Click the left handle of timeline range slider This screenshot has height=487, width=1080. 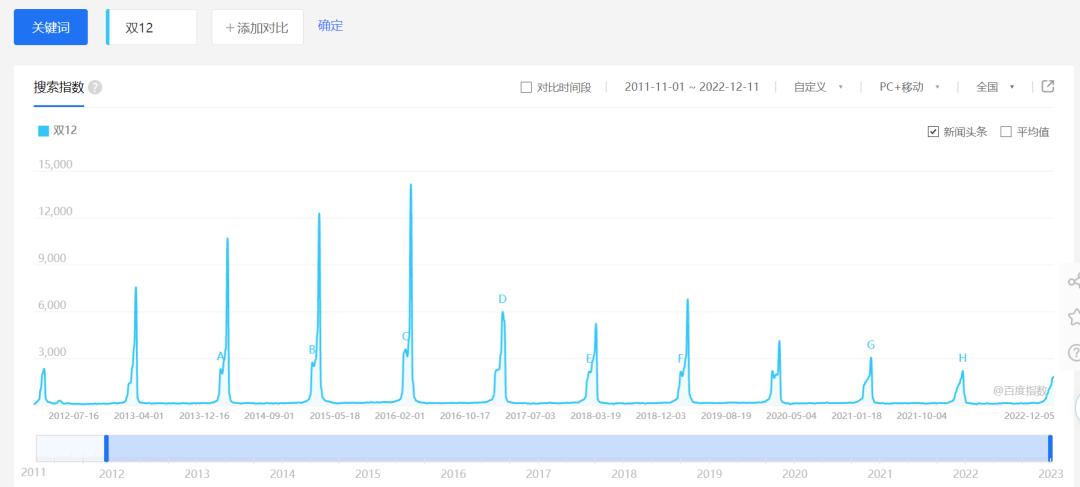[106, 448]
